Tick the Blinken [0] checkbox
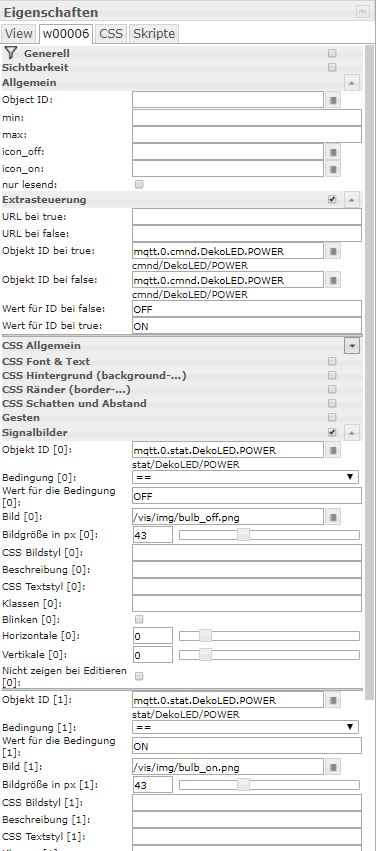376x851 pixels. pos(139,619)
